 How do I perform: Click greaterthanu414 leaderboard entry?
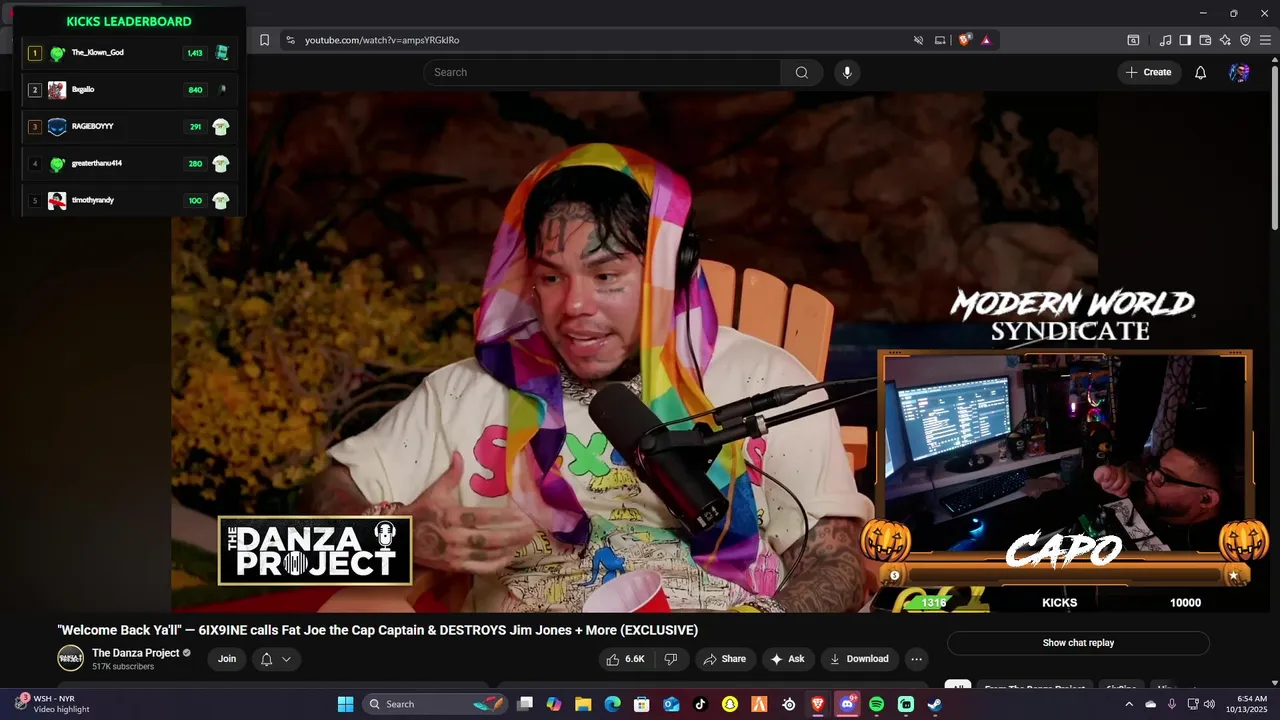tap(129, 164)
